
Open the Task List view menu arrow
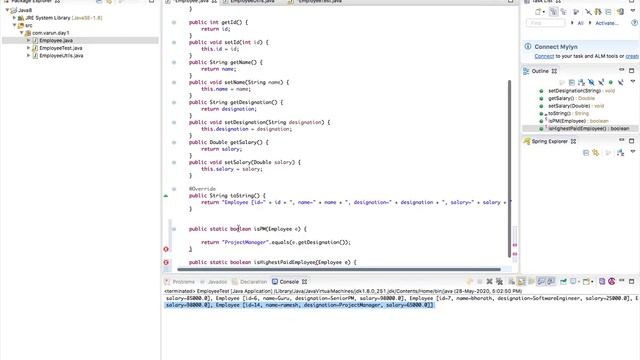pos(633,11)
